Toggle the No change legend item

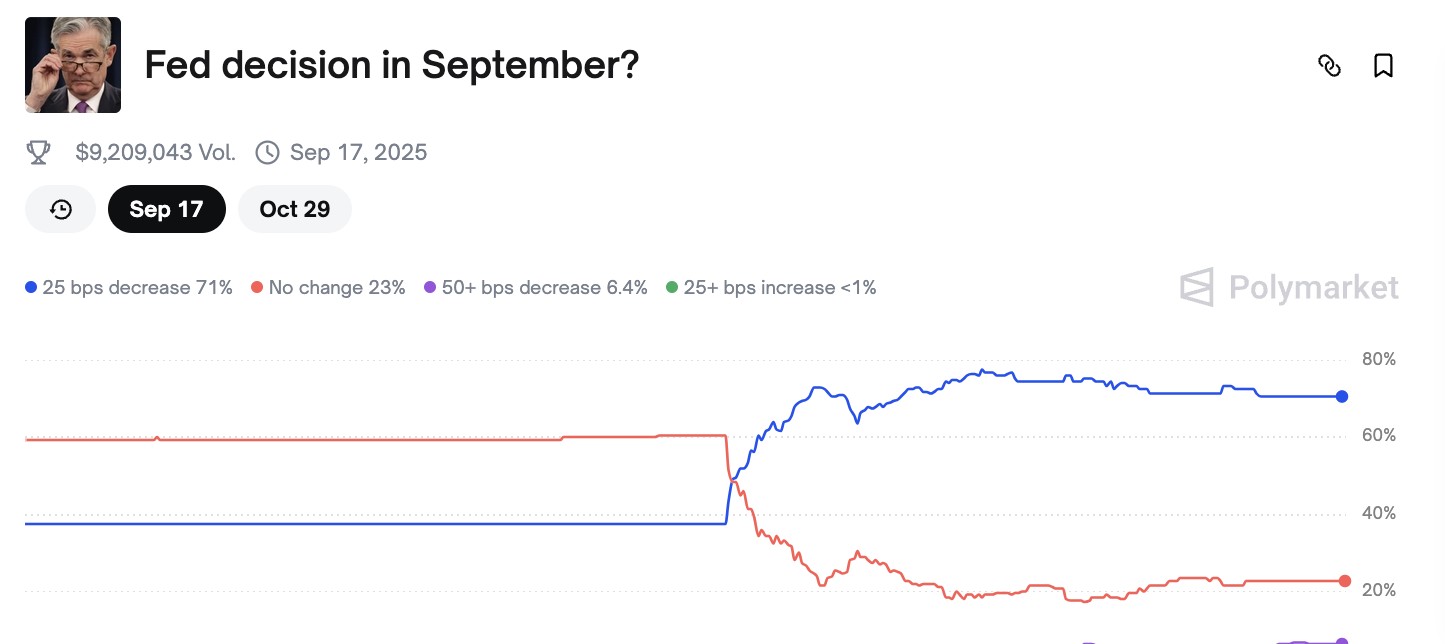(328, 288)
